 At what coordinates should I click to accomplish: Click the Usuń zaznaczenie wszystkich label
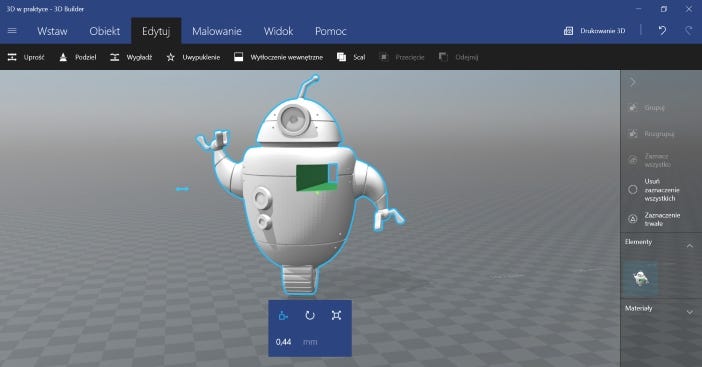coord(662,190)
